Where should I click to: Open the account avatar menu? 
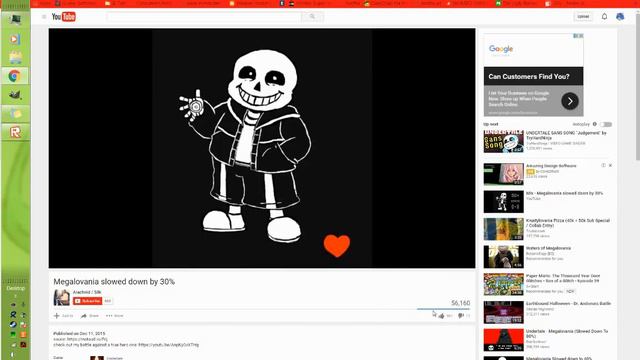pyautogui.click(x=620, y=16)
